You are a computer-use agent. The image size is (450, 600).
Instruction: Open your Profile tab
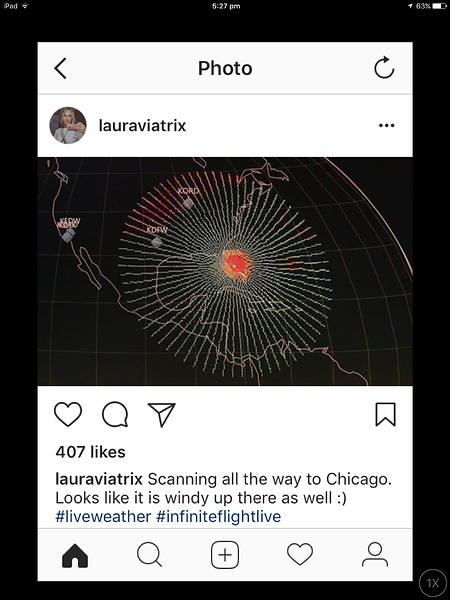[375, 554]
